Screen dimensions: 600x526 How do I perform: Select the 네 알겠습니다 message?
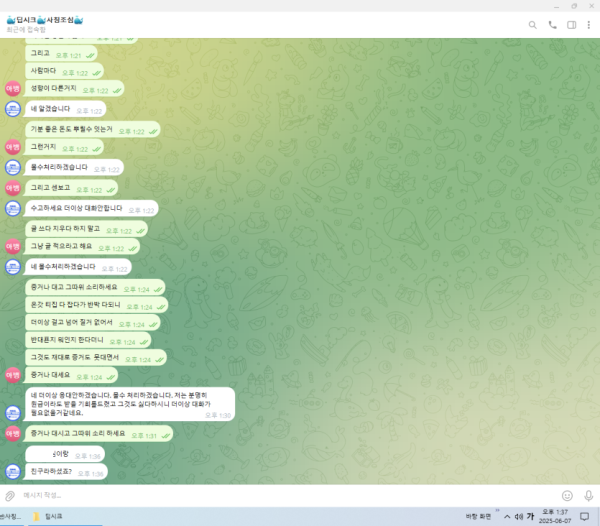point(65,109)
